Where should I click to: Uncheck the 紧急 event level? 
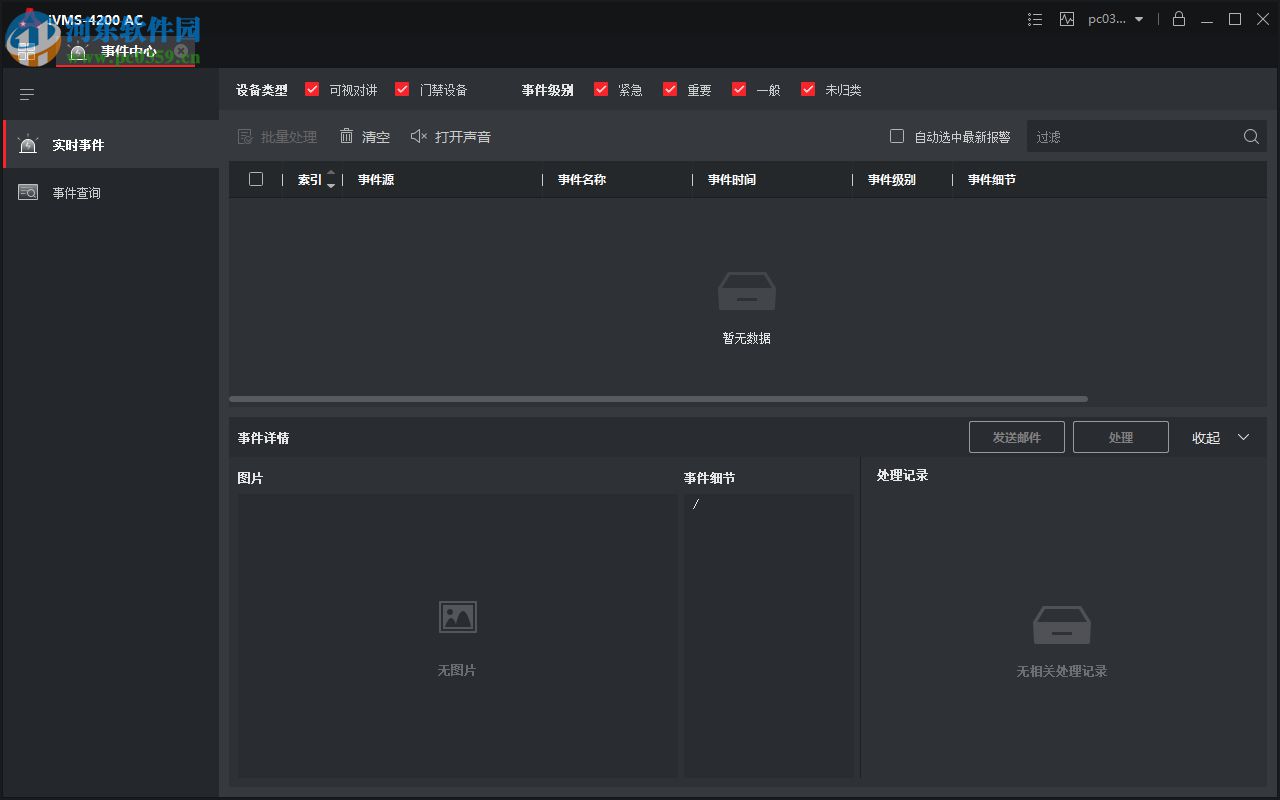601,89
